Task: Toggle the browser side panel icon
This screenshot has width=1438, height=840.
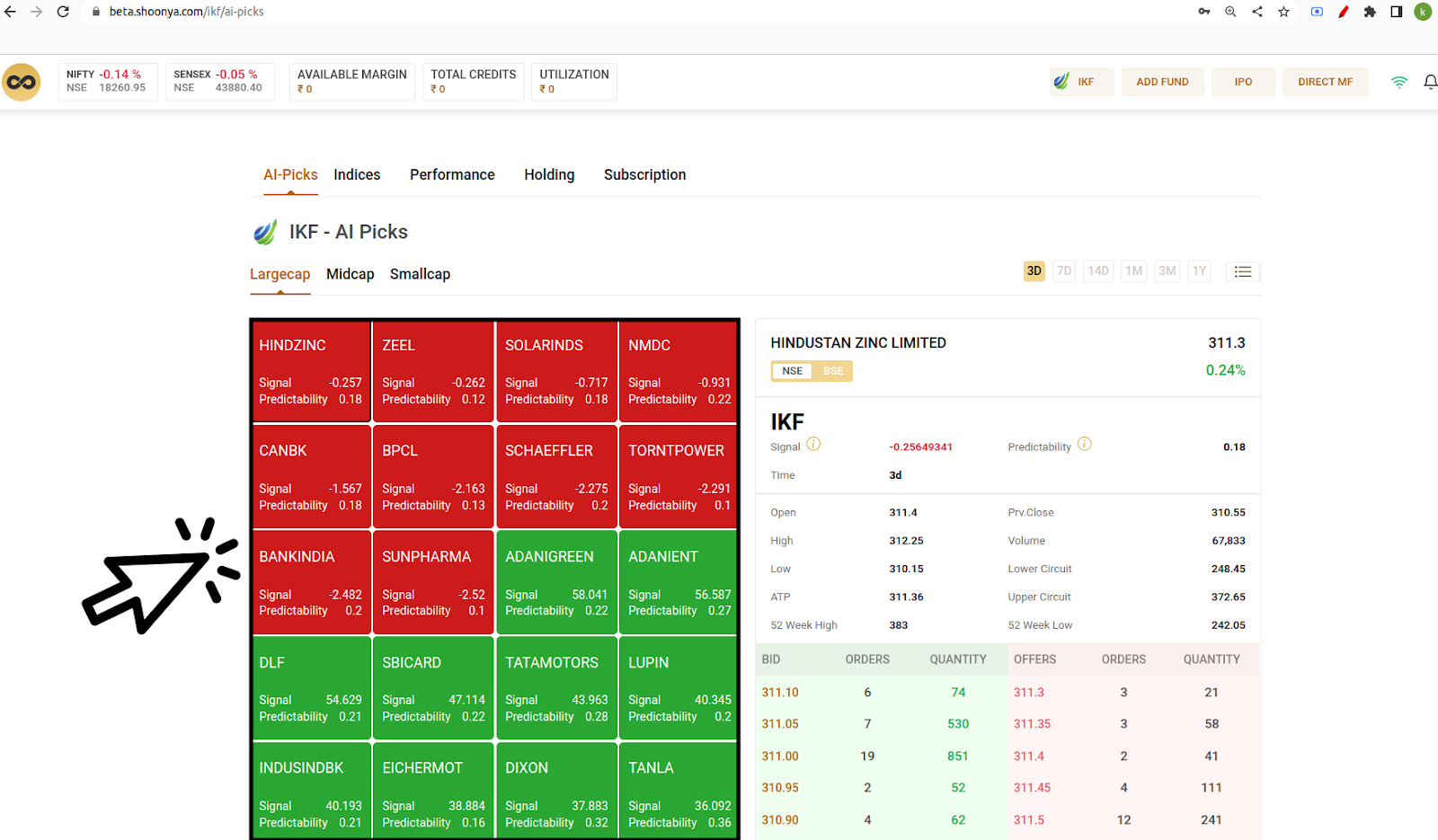Action: 1397,12
